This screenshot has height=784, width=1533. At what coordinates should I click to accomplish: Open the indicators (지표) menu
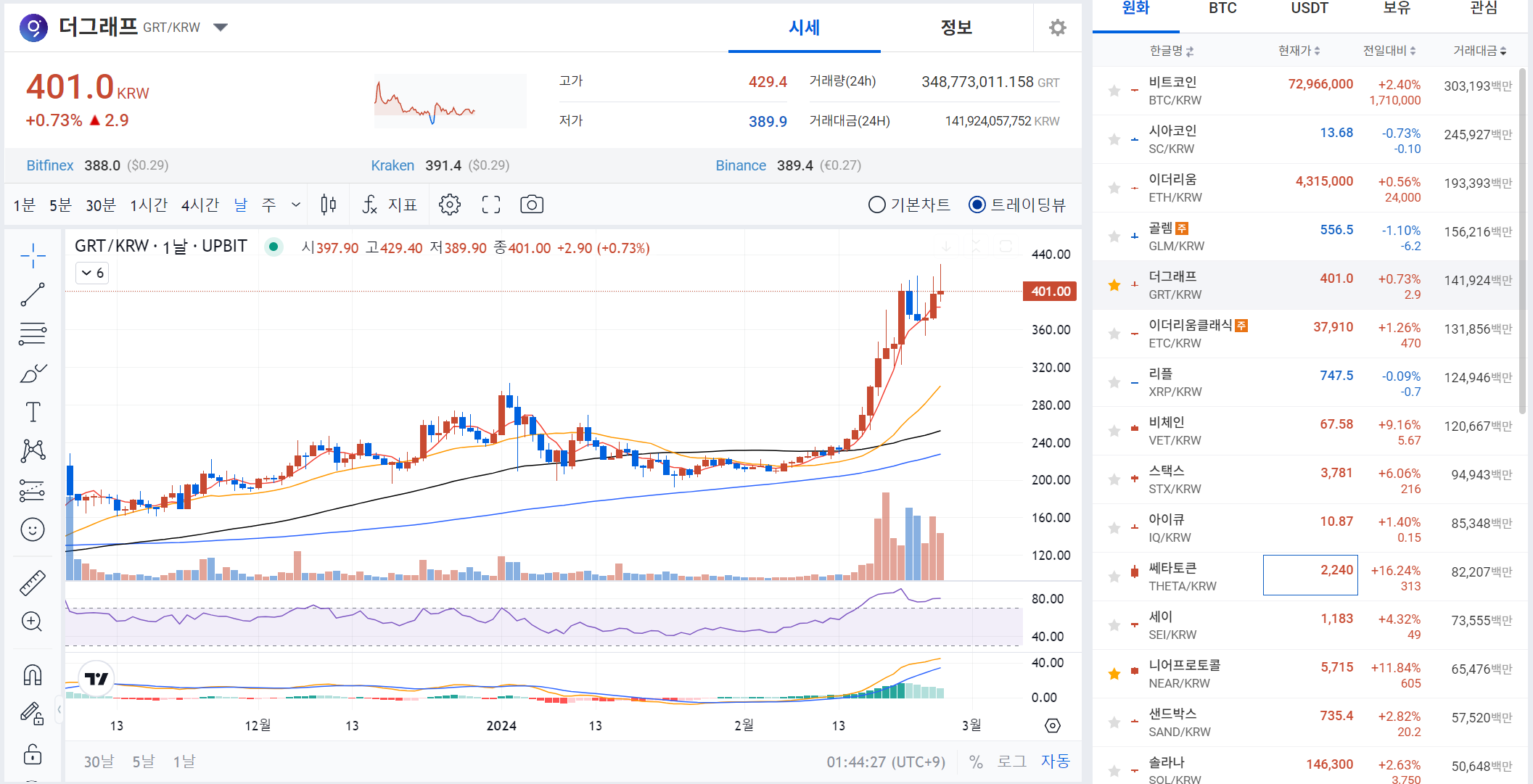[x=390, y=205]
